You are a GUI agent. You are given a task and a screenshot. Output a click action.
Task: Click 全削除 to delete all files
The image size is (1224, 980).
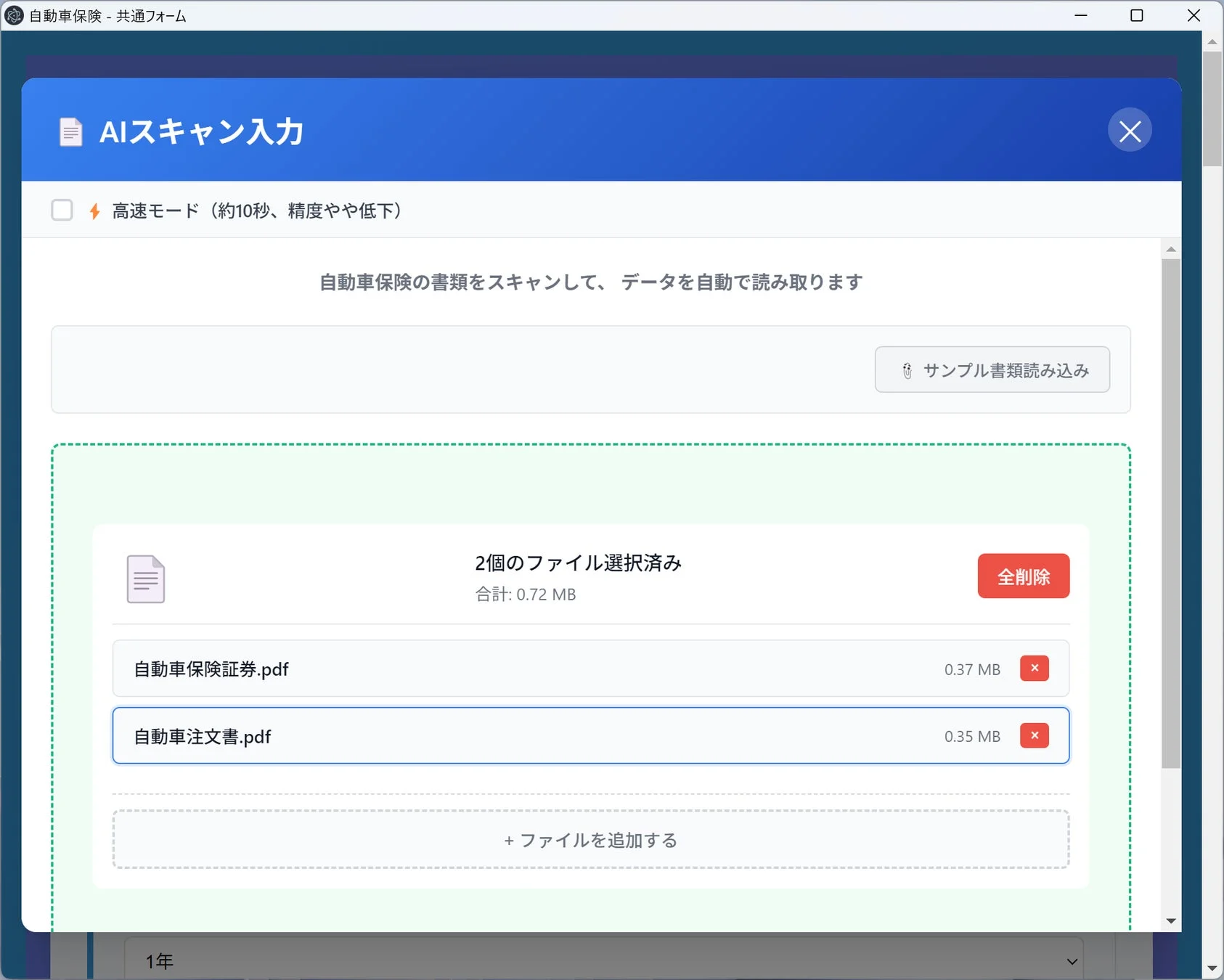pyautogui.click(x=1024, y=576)
